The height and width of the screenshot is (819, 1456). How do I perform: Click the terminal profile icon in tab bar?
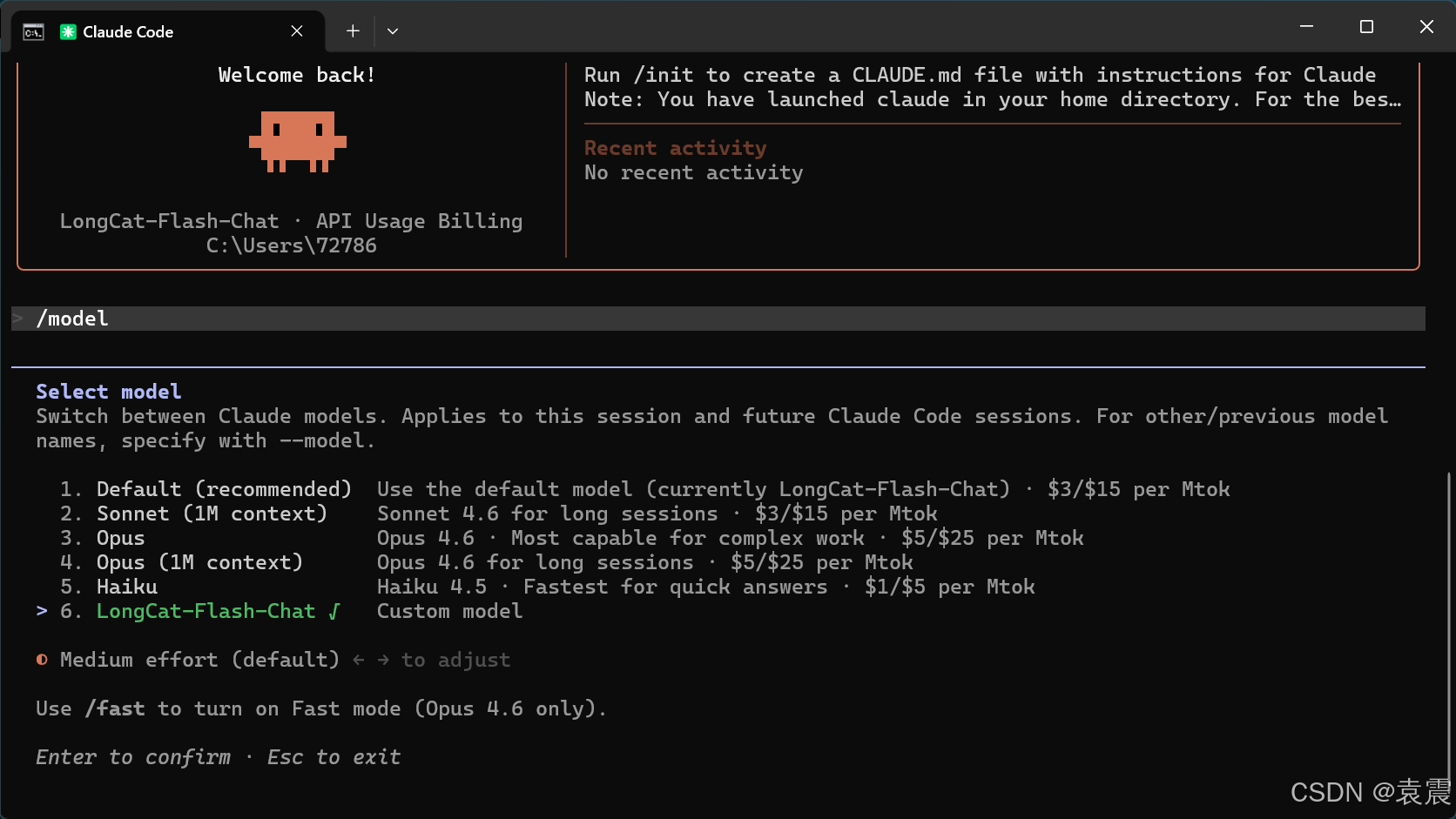[33, 32]
